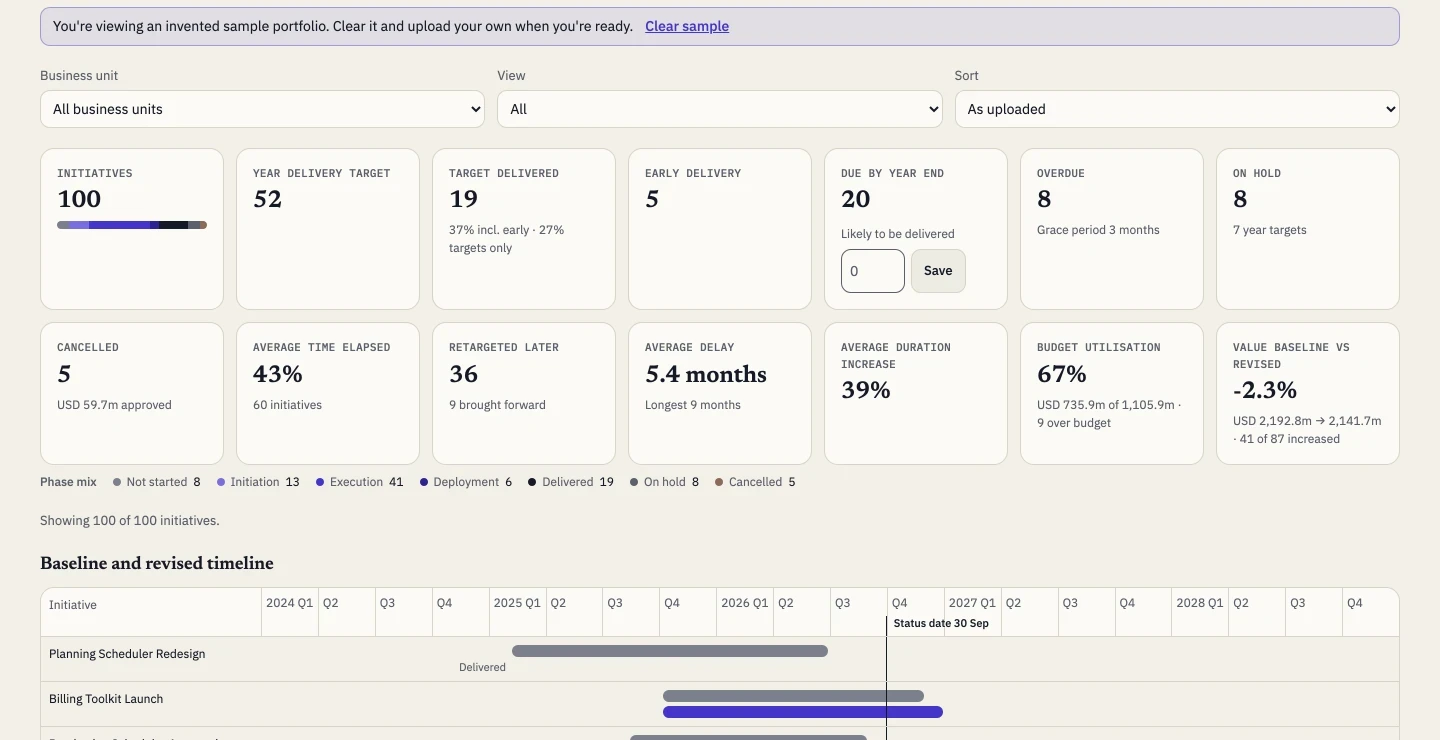Image resolution: width=1440 pixels, height=740 pixels.
Task: Click "37% incl. early · 27% targets only" text
Action: pyautogui.click(x=507, y=239)
